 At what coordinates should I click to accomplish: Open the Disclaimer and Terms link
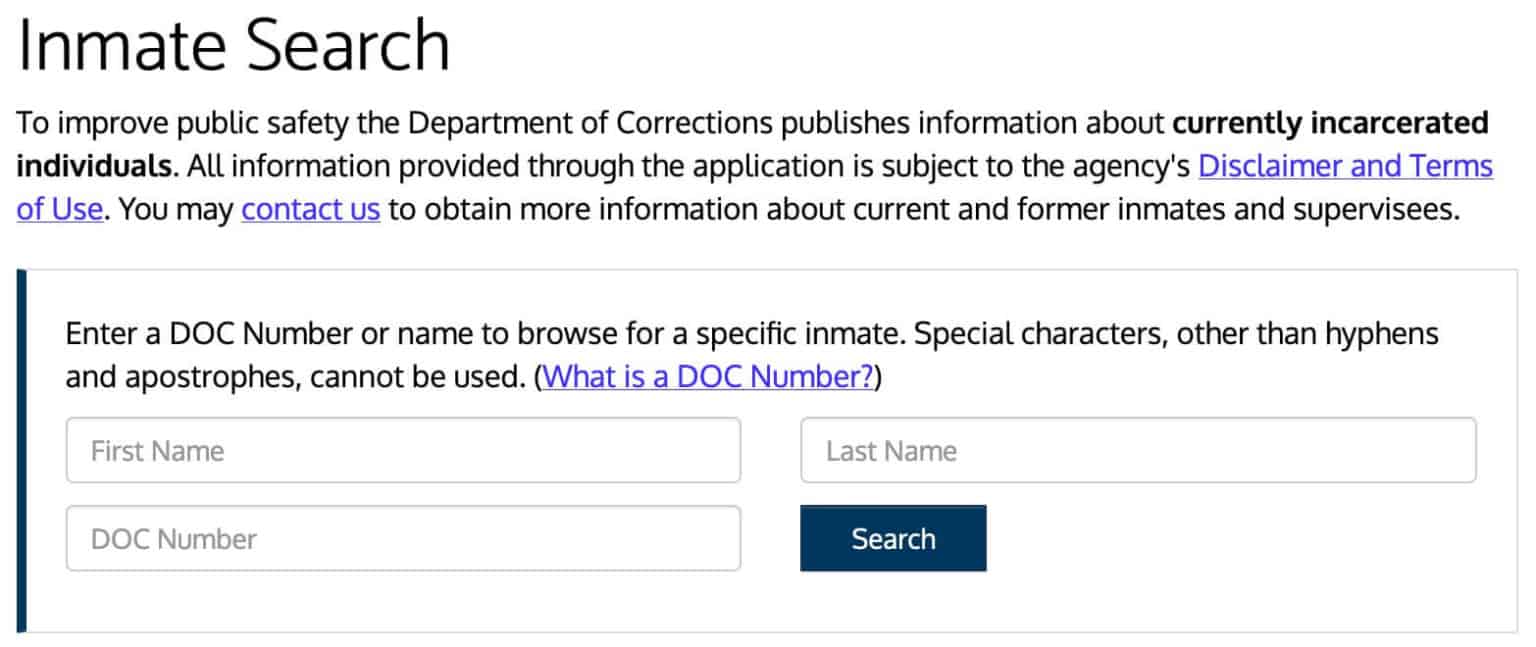[x=1345, y=166]
